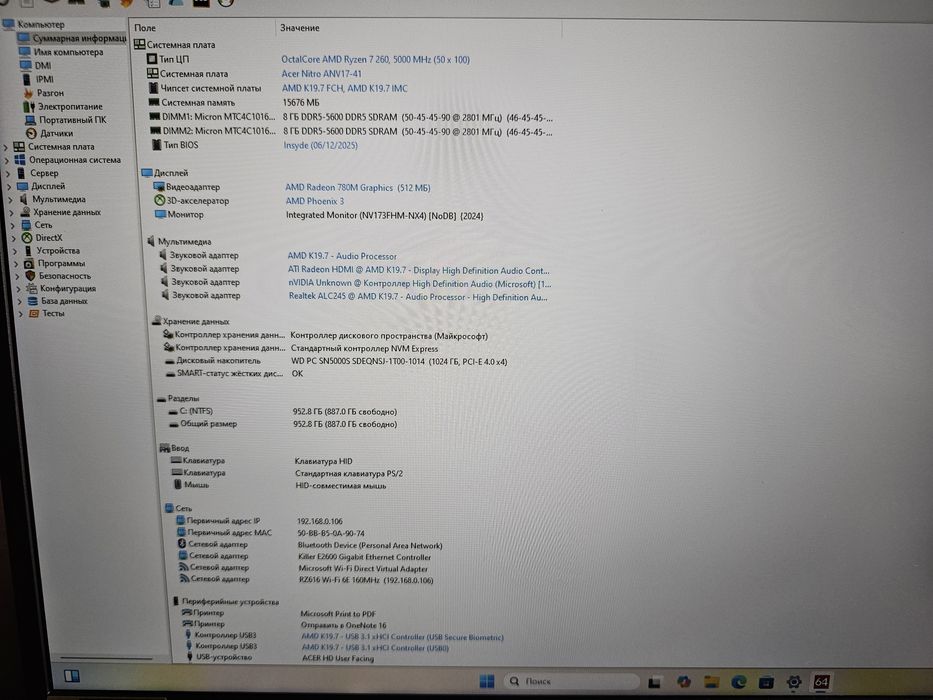Screen dimensions: 933x700
Task: Select the Клавиатура HID row
Action: tap(262, 461)
